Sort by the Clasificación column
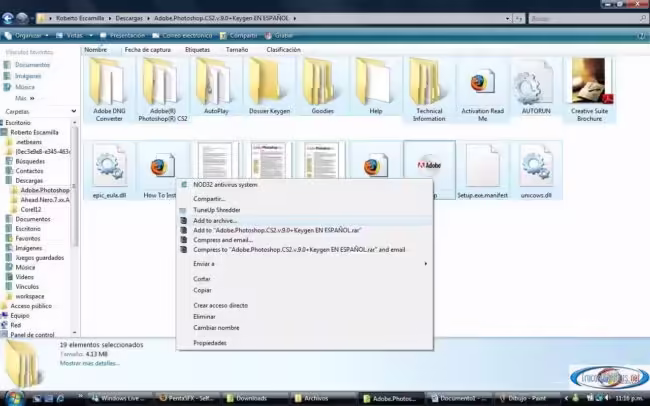 [x=284, y=49]
